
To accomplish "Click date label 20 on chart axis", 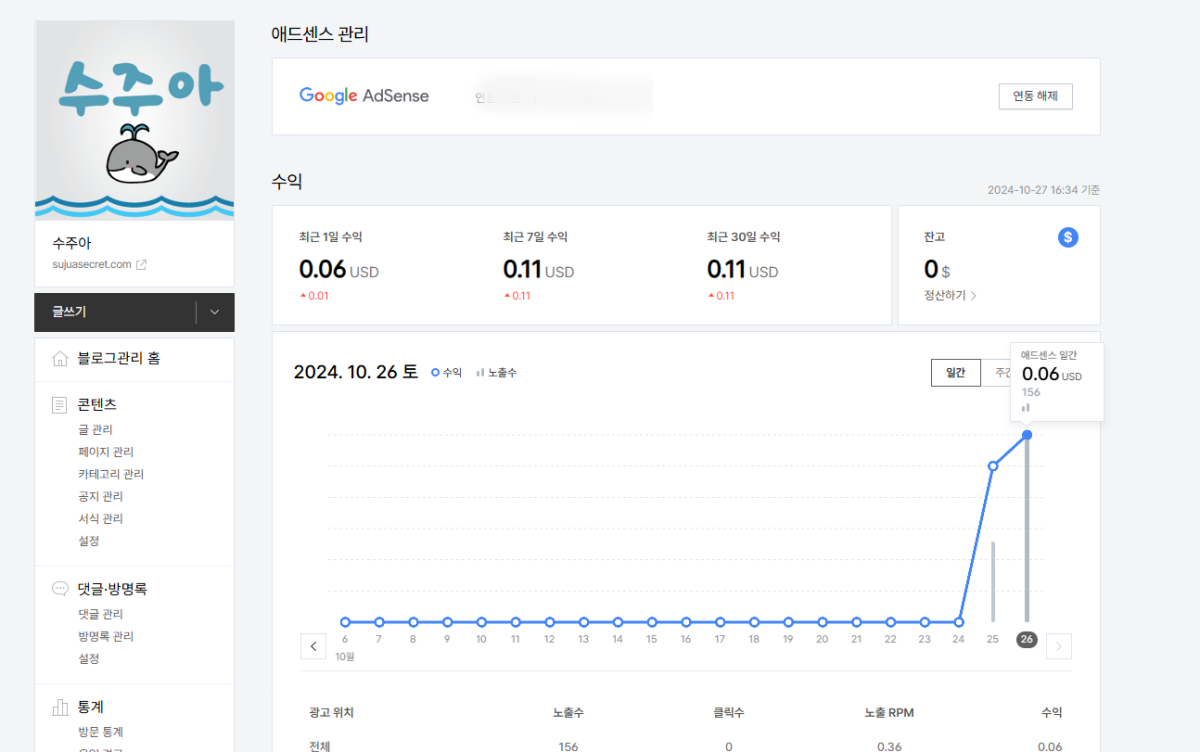I will 822,639.
